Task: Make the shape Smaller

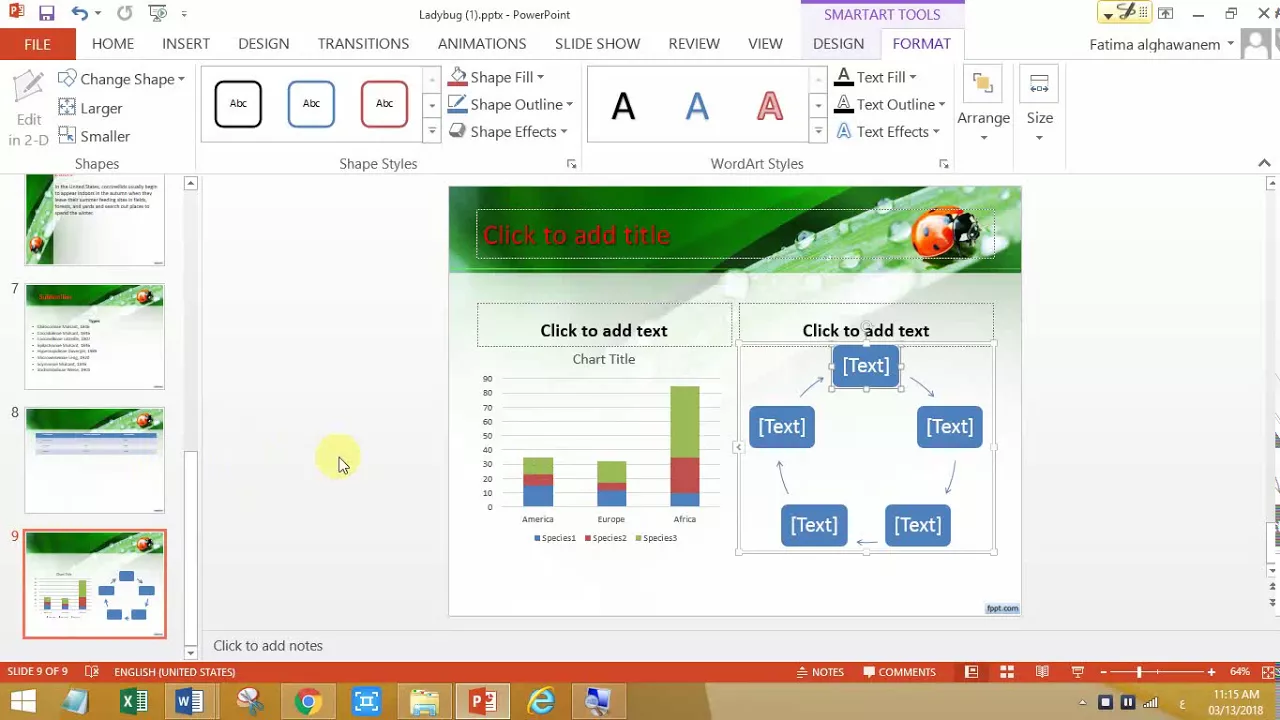Action: [95, 136]
